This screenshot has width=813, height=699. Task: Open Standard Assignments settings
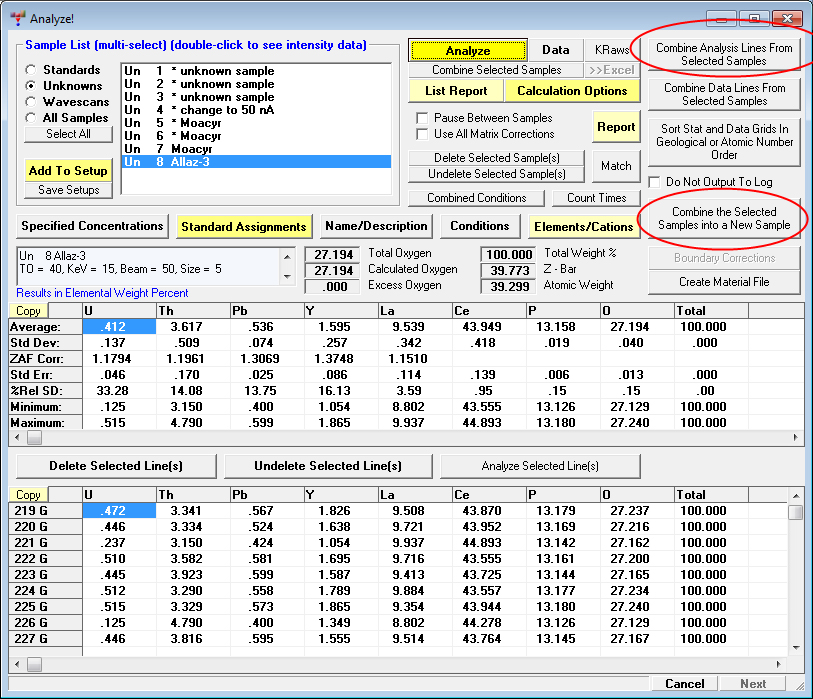point(244,226)
